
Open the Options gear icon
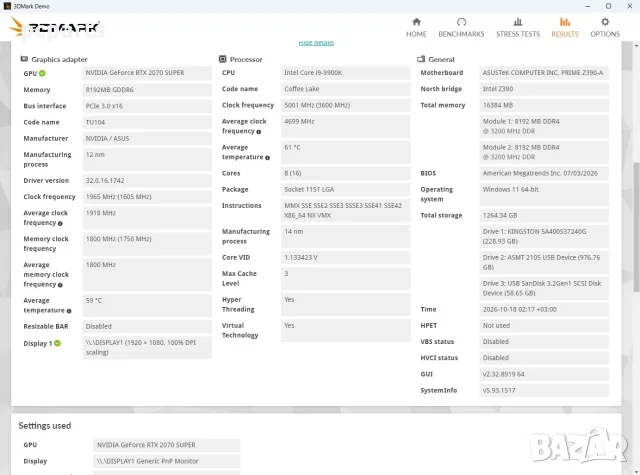tap(605, 22)
